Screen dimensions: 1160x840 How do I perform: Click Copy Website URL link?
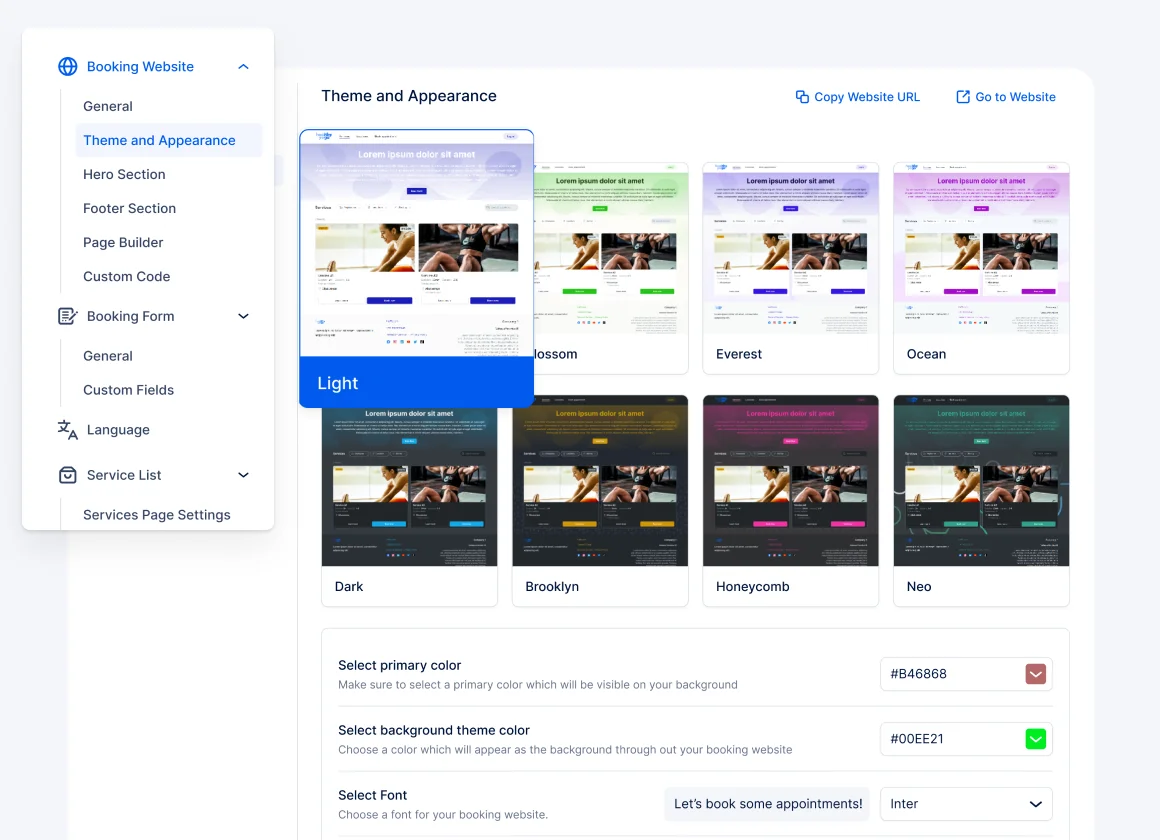(867, 97)
